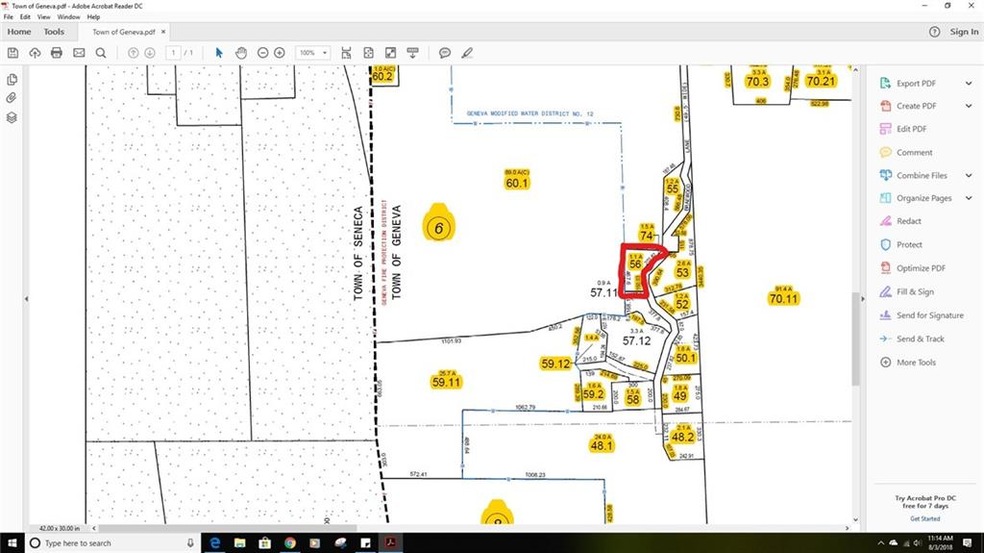Click Sign In button
Screen dimensions: 984x553
coord(963,31)
